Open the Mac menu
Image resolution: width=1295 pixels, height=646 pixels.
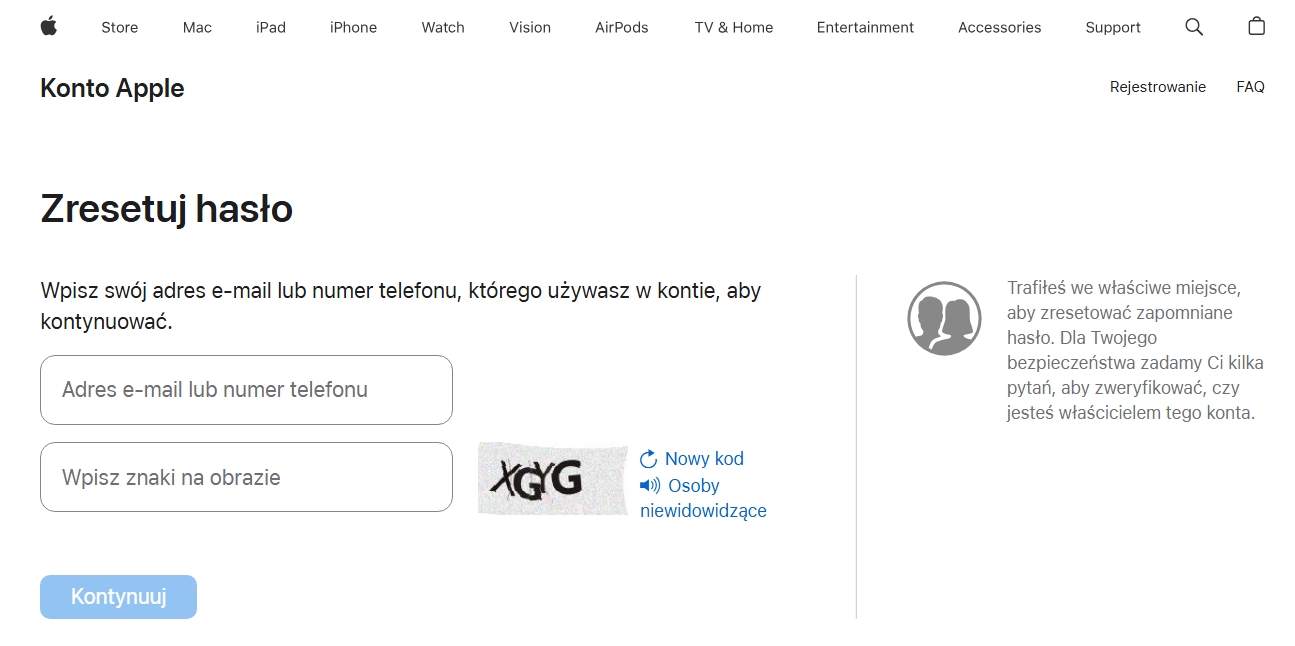pos(197,27)
